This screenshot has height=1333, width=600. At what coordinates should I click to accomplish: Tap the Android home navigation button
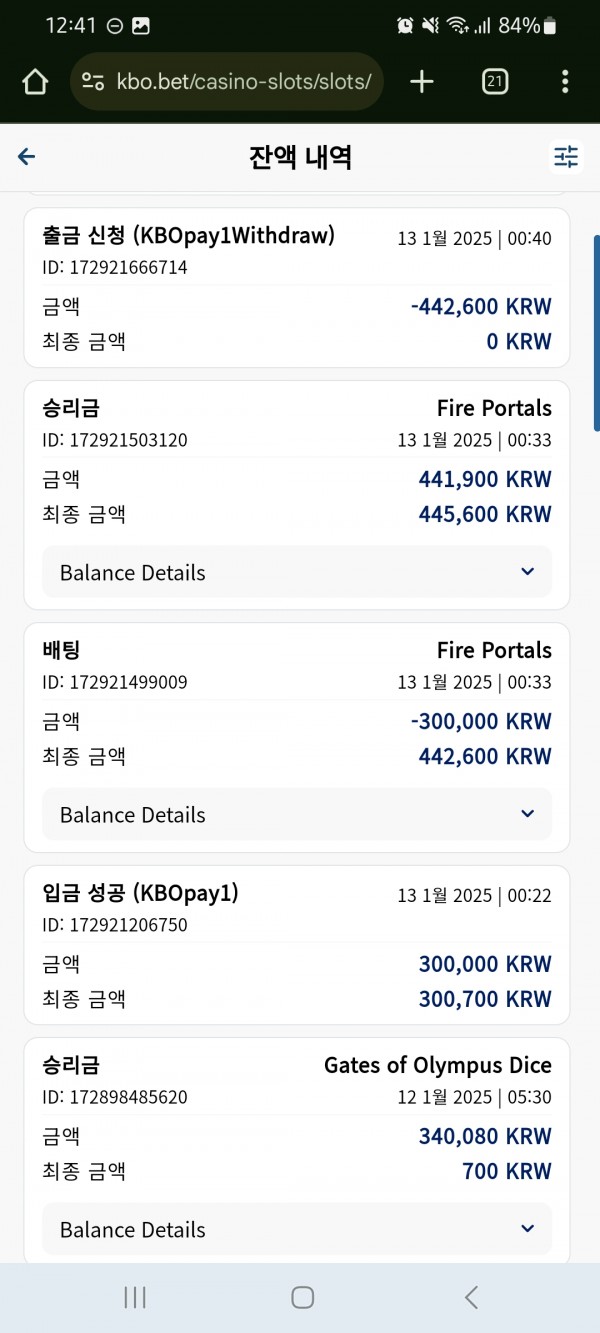pos(302,1297)
